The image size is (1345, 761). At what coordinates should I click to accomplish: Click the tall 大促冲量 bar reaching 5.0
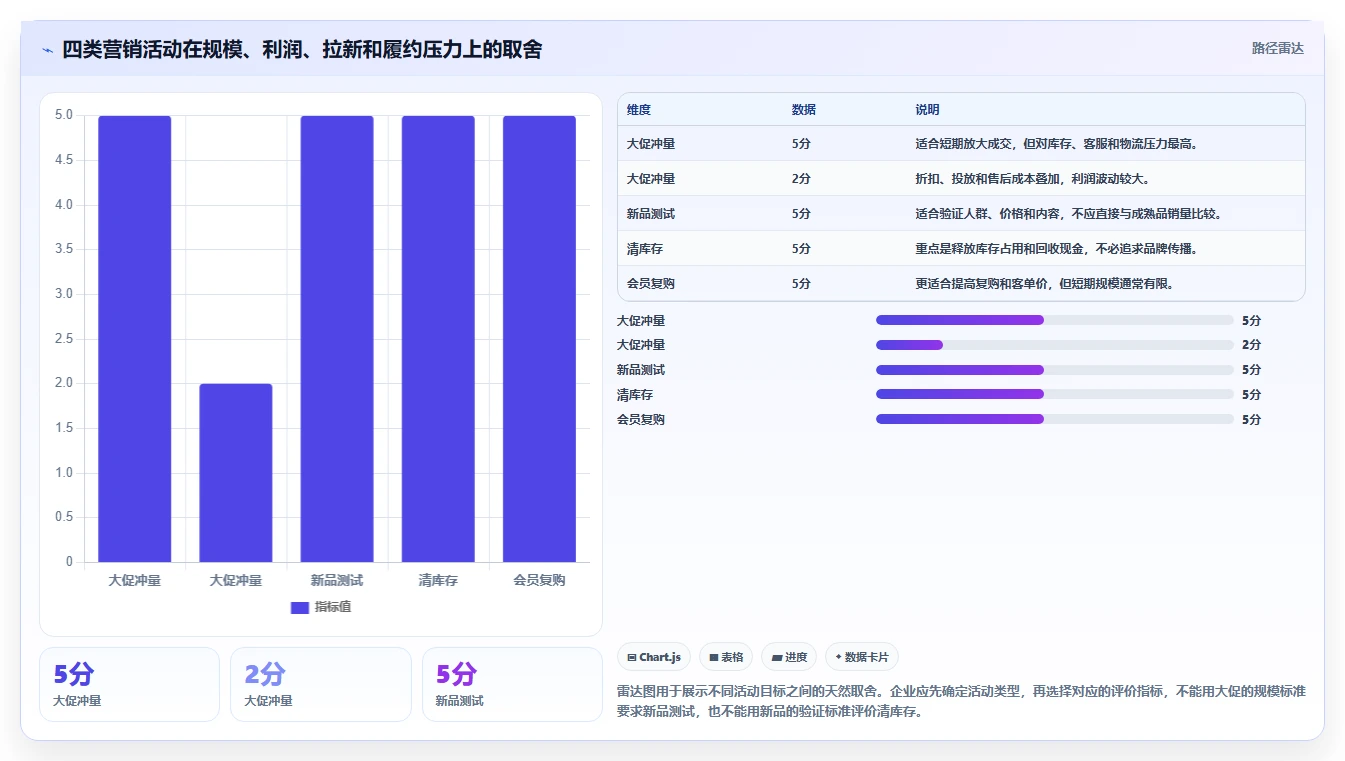135,339
